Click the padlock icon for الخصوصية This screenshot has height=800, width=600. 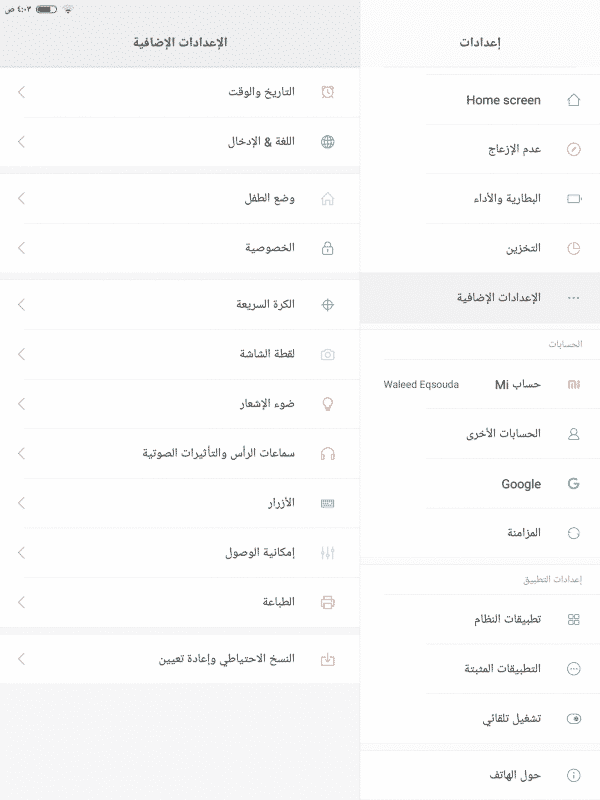click(328, 248)
